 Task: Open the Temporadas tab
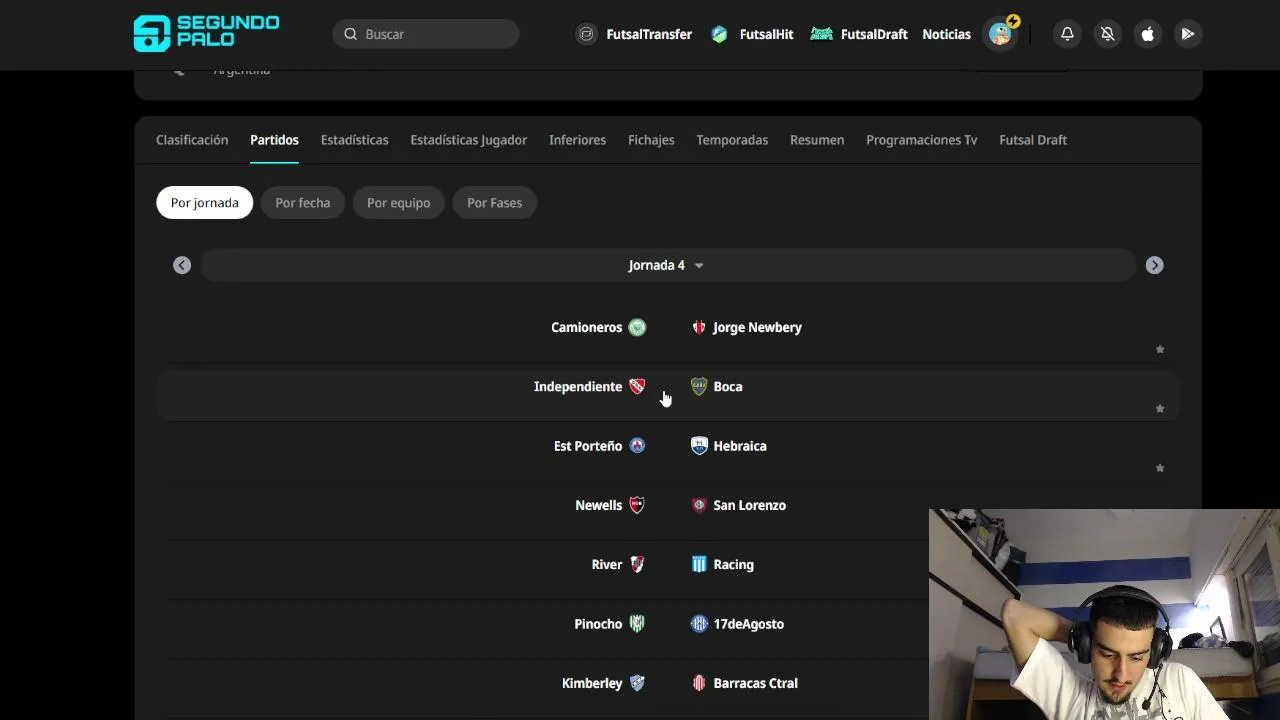point(732,140)
